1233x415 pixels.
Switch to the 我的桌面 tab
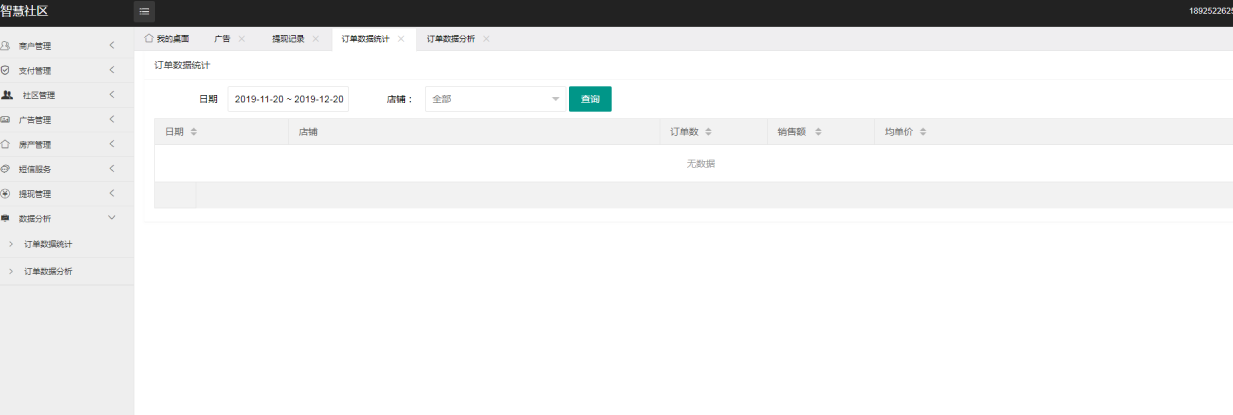pyautogui.click(x=167, y=39)
